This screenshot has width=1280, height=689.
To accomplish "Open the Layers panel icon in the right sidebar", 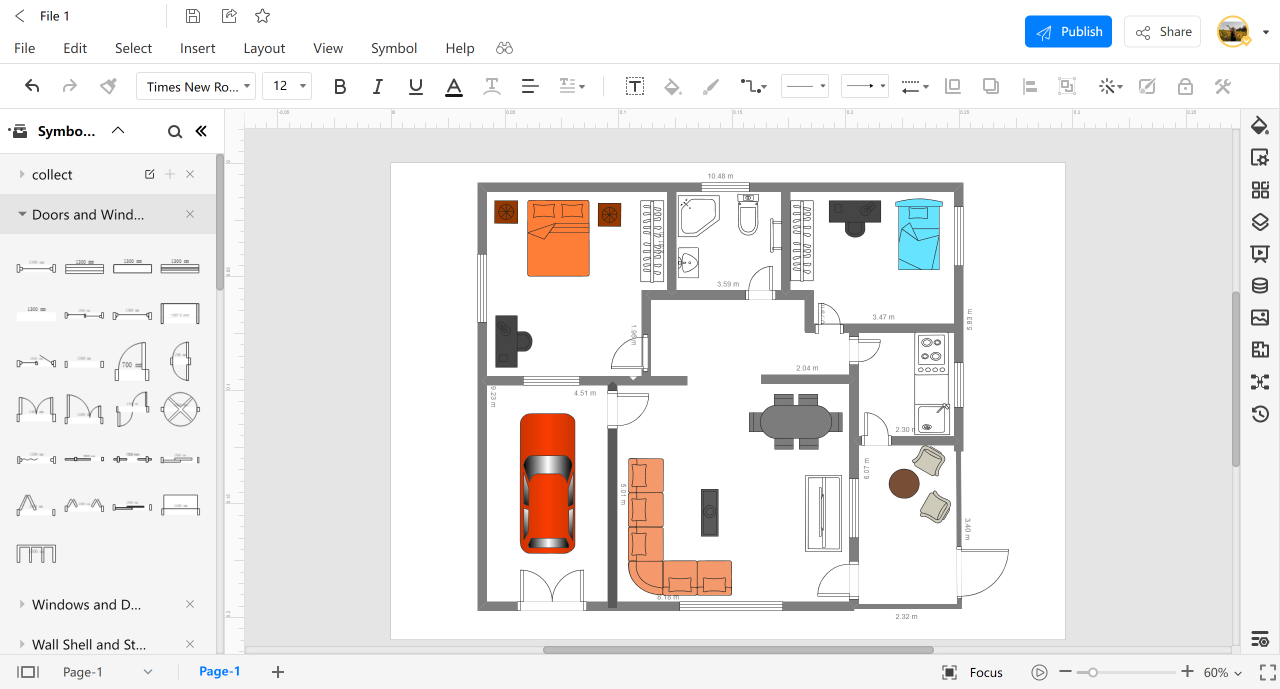I will coord(1260,222).
